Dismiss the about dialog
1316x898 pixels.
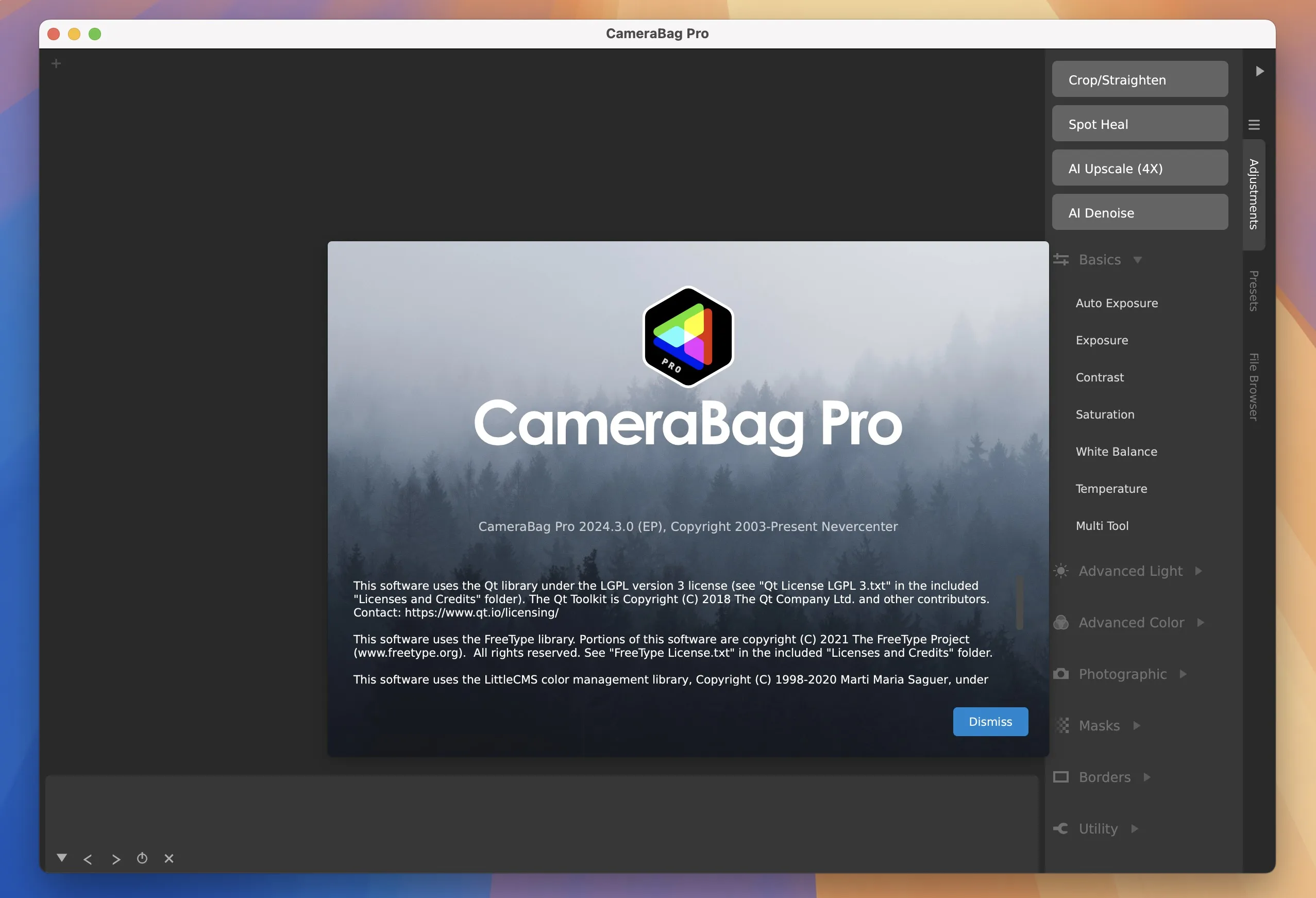[990, 721]
